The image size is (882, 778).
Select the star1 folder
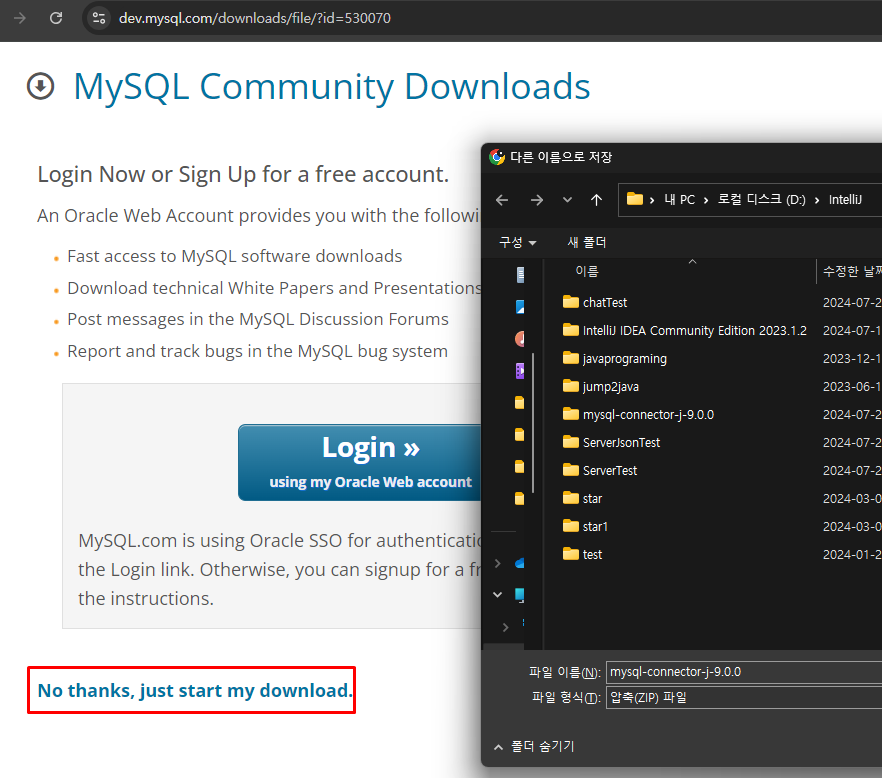tap(595, 527)
